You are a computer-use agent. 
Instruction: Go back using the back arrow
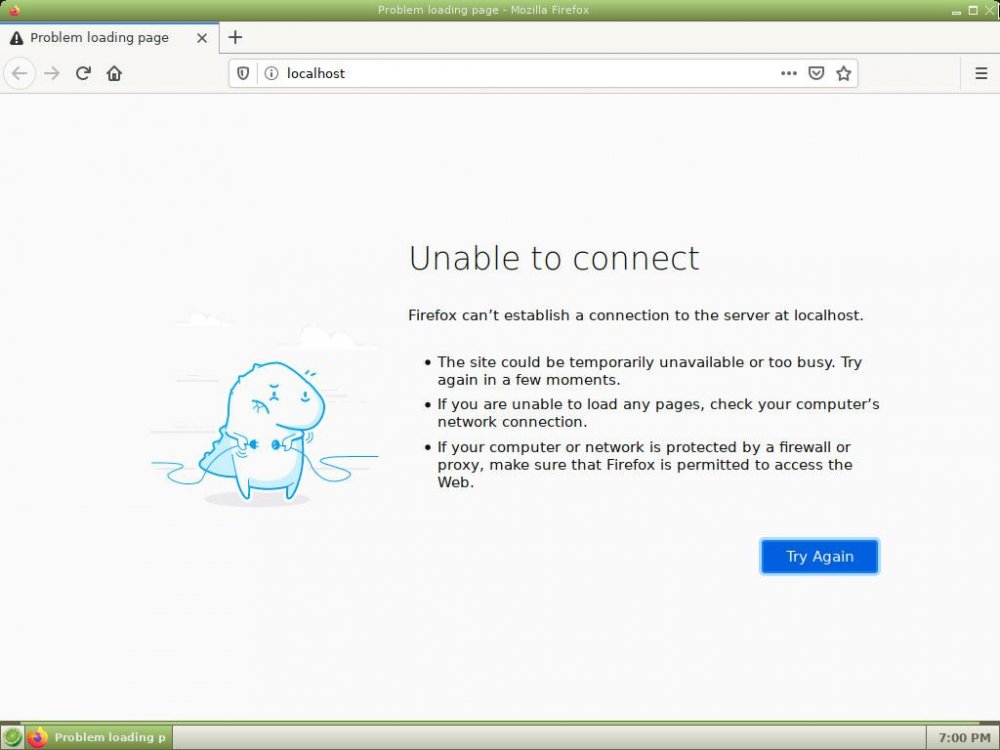pyautogui.click(x=20, y=73)
